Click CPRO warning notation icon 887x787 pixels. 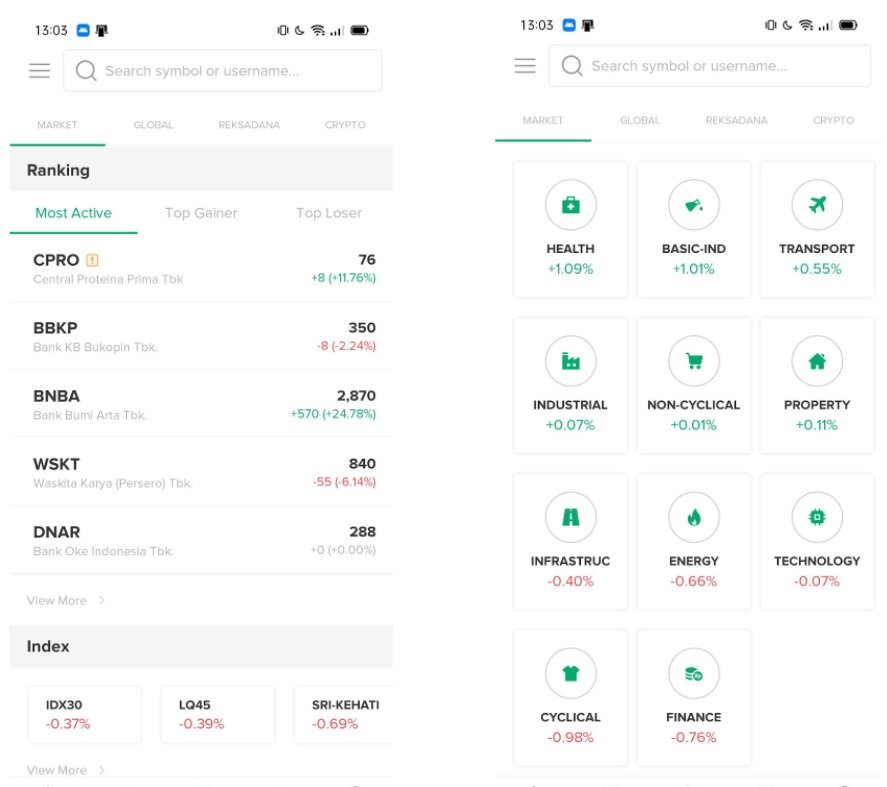click(92, 260)
